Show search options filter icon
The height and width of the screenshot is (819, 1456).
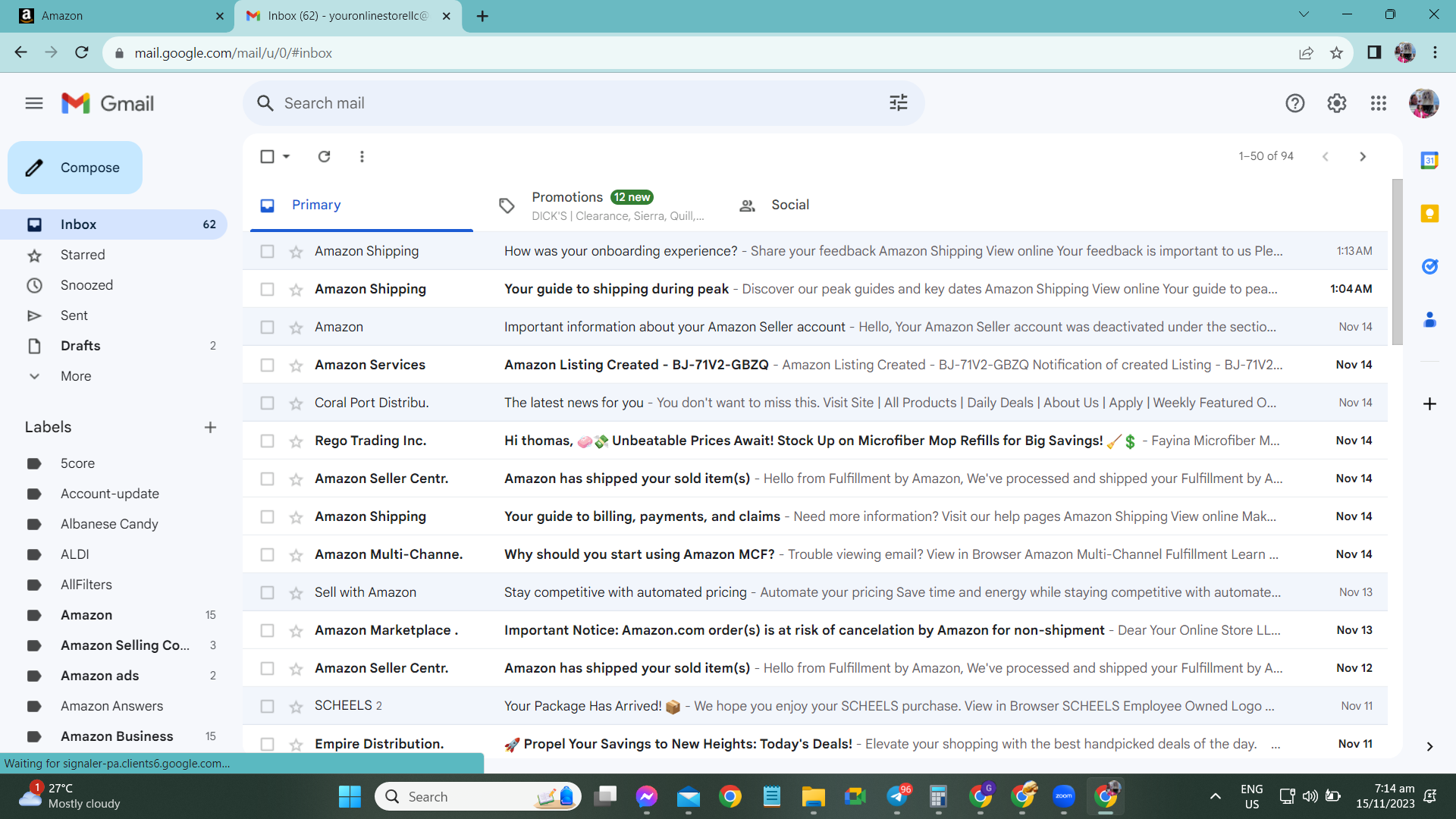[899, 103]
